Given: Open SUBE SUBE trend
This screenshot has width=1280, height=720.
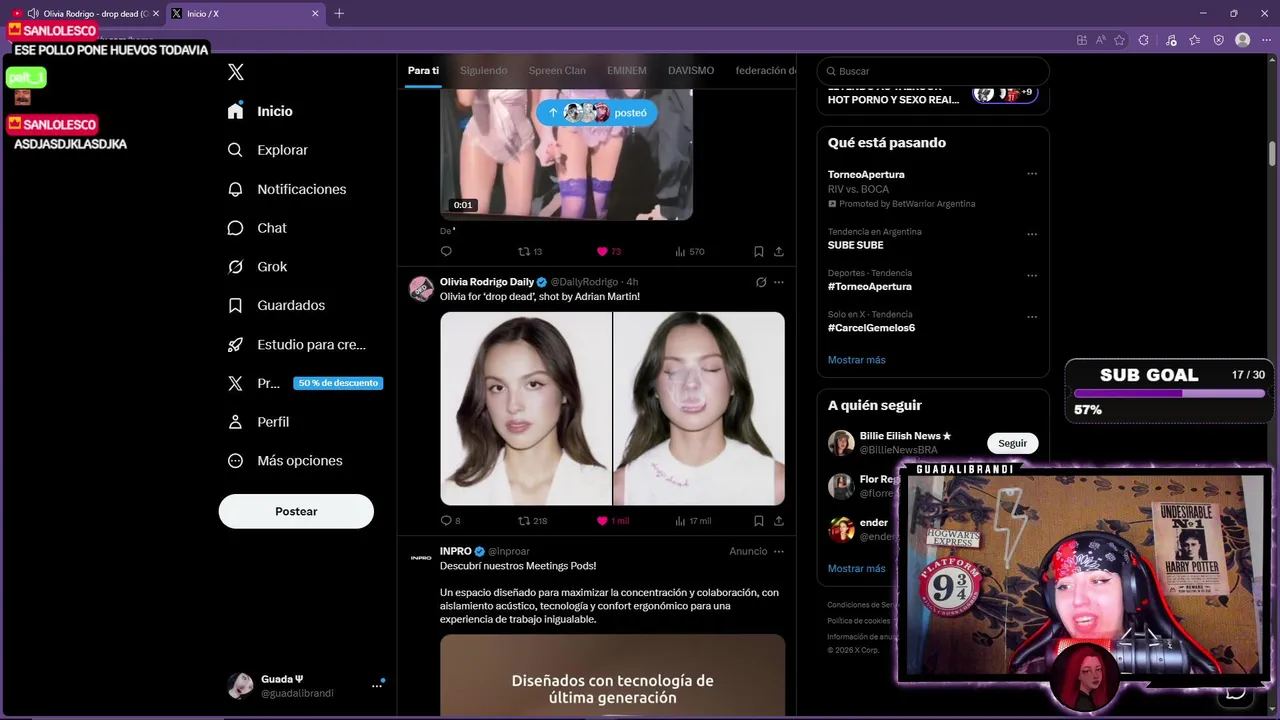Looking at the screenshot, I should 855,245.
